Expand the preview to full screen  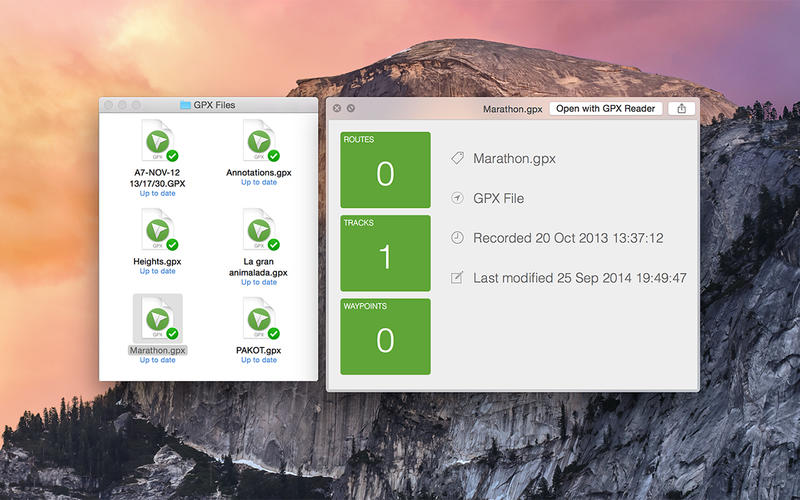[x=351, y=108]
